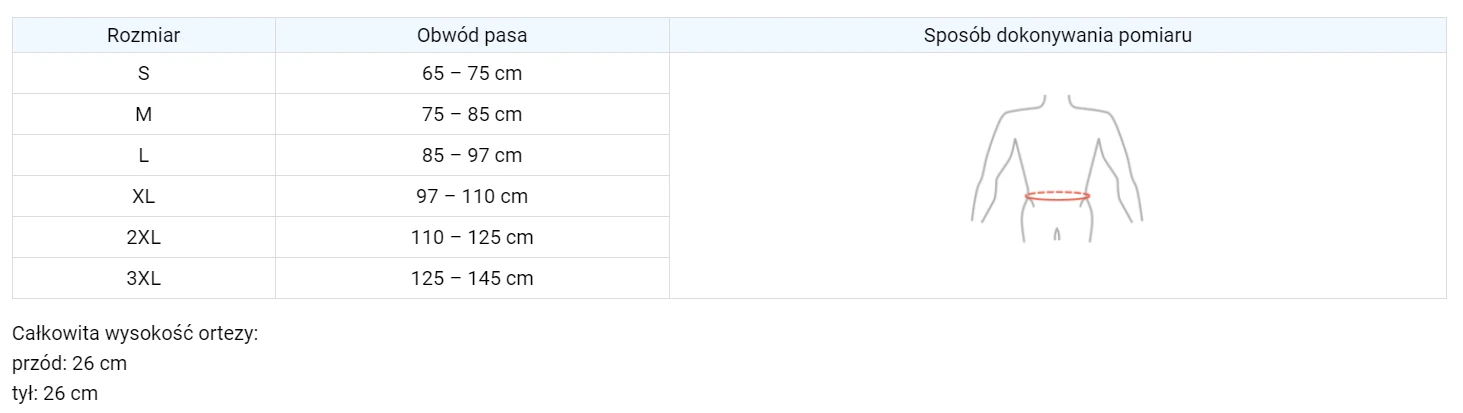Screen dimensions: 1463x413
Task: Select the Rozmiar column header
Action: 144,35
